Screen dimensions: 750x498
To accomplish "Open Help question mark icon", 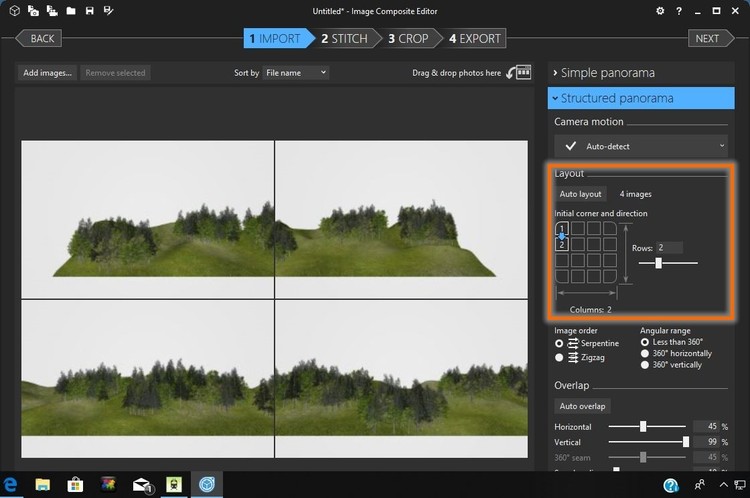I will pos(678,11).
